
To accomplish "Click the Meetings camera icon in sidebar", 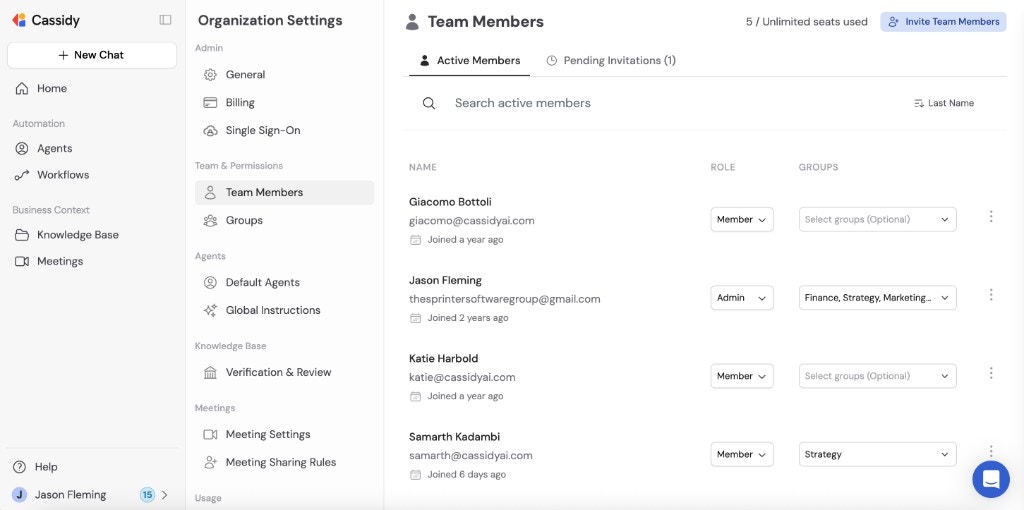I will pyautogui.click(x=22, y=261).
